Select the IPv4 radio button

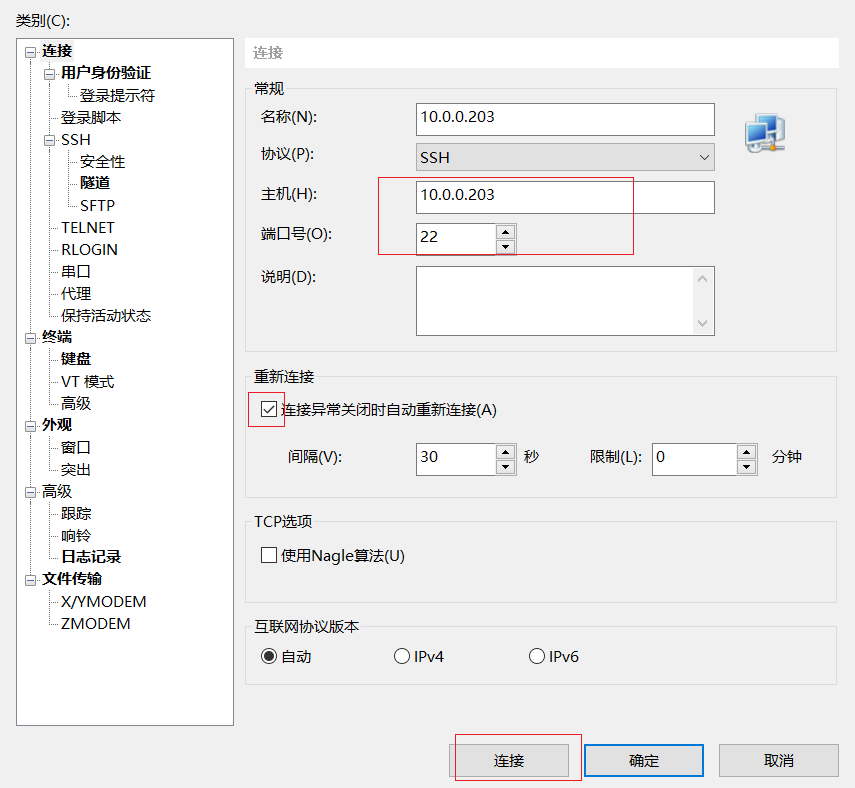click(x=402, y=657)
